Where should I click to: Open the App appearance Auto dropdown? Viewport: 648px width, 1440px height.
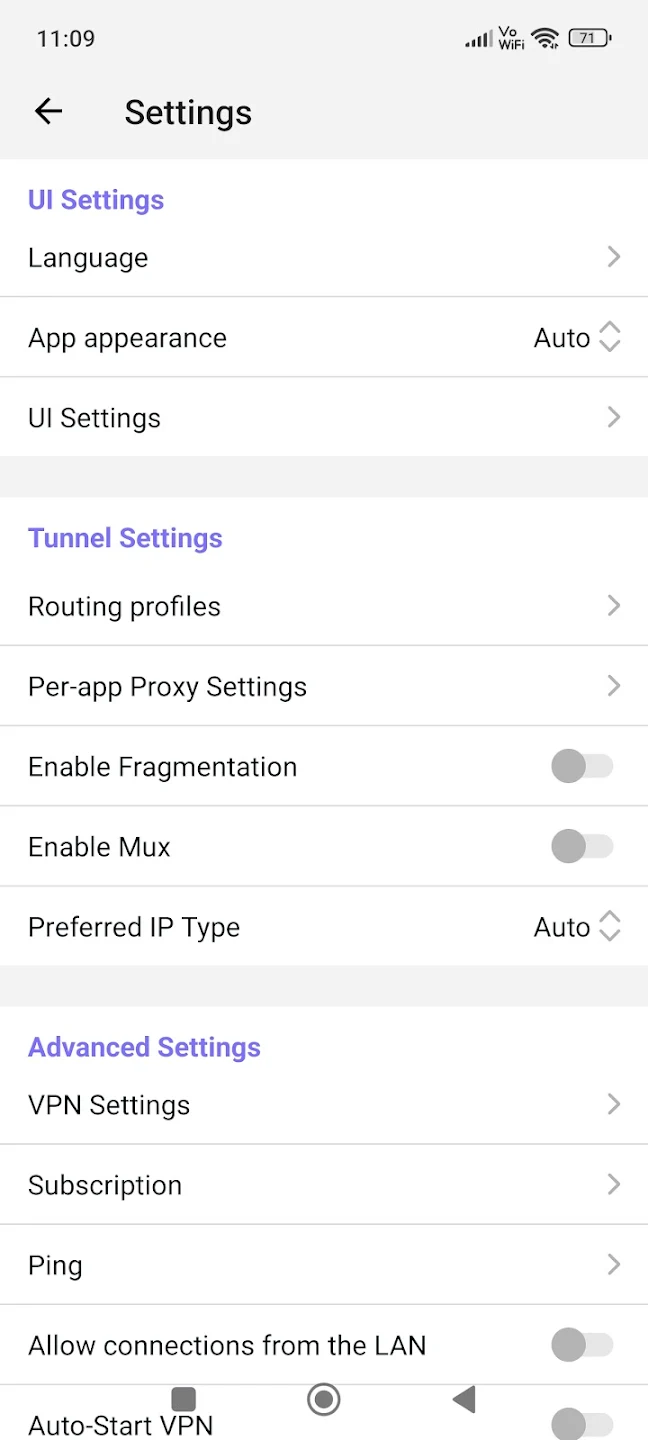[x=578, y=337]
